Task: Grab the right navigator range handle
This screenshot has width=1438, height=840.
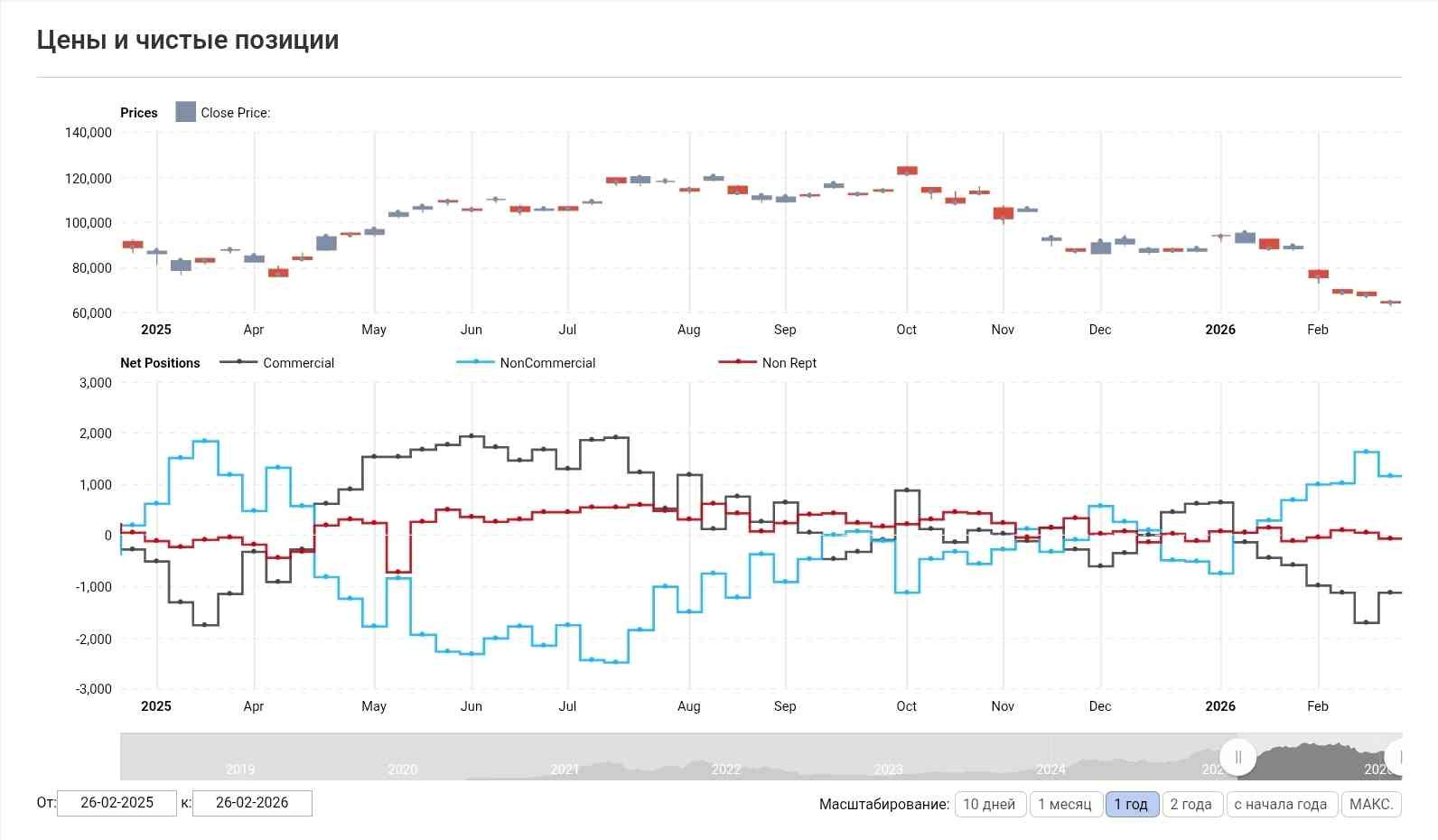Action: click(1396, 757)
